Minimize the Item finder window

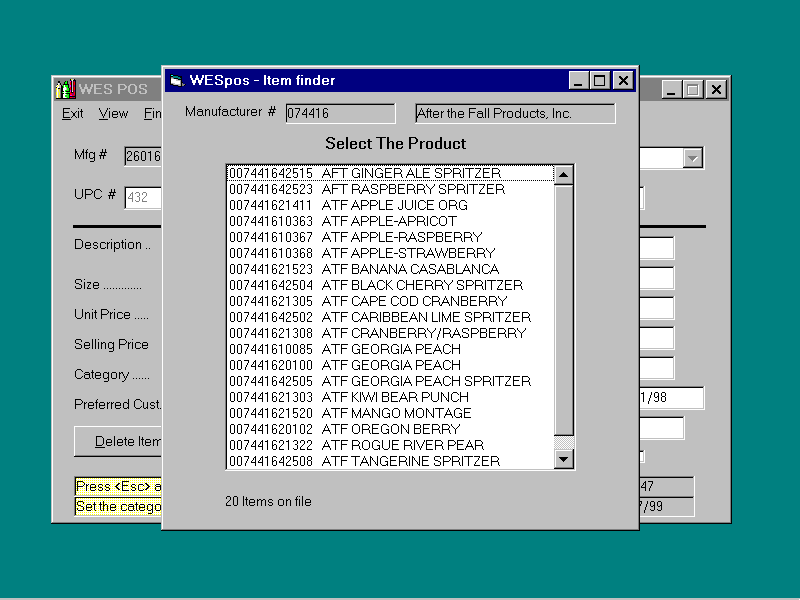click(579, 81)
